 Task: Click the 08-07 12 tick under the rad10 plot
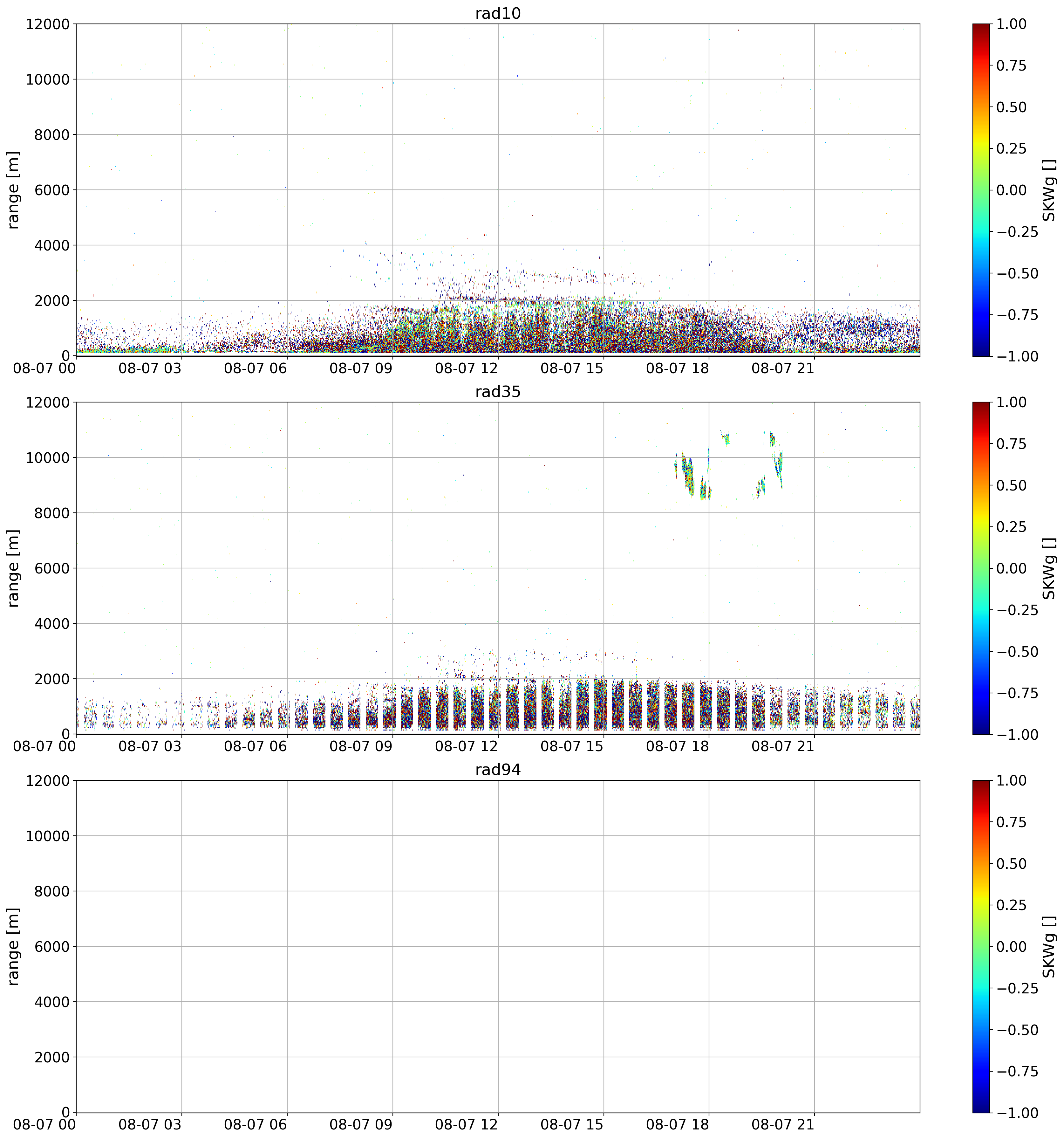[466, 368]
